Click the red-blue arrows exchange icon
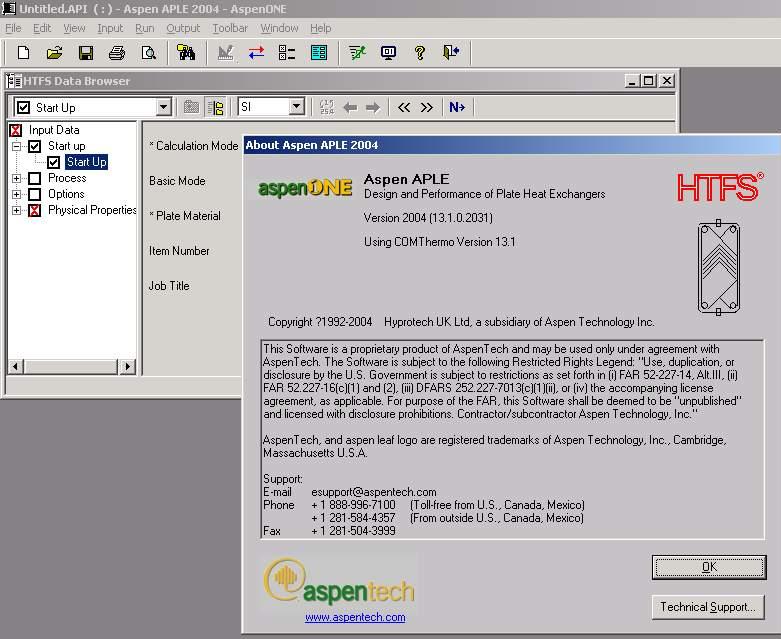This screenshot has height=639, width=781. click(257, 52)
